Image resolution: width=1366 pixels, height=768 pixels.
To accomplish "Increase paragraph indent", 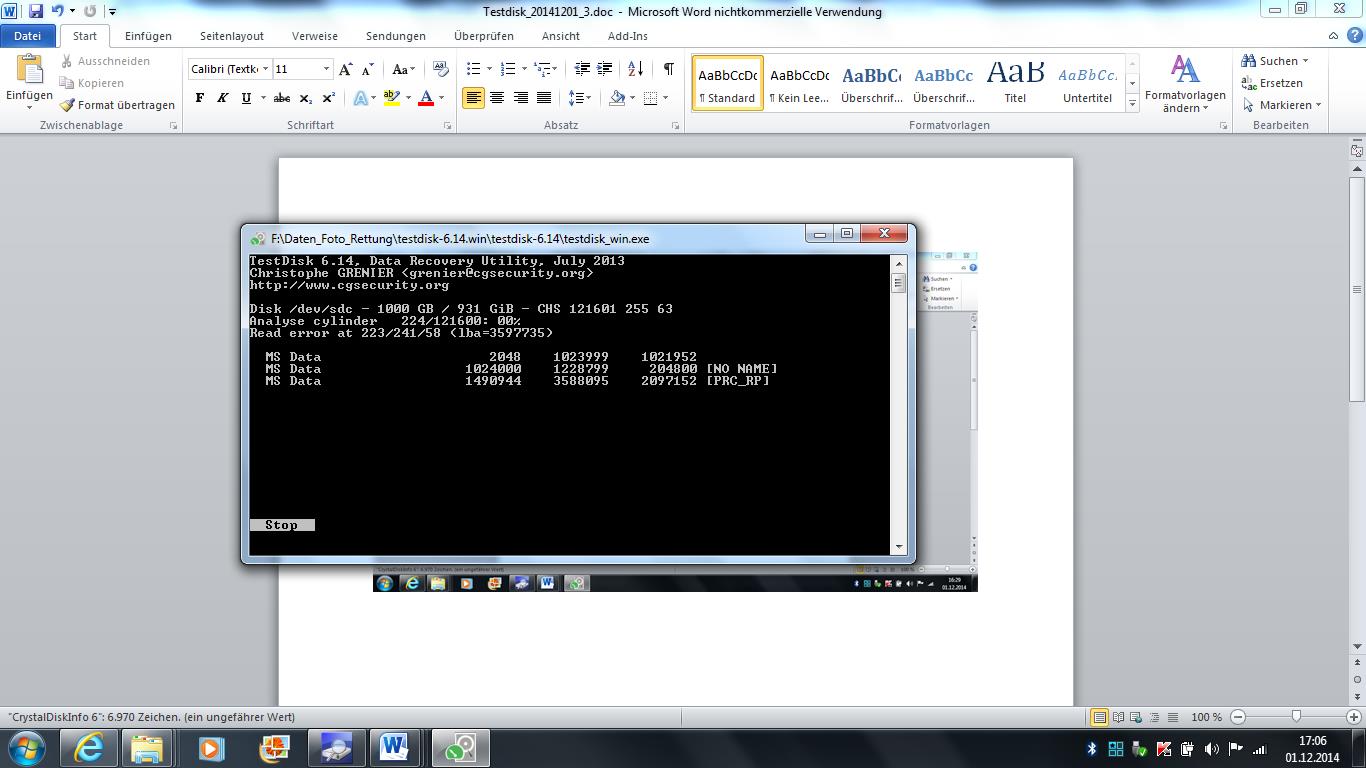I will (605, 69).
